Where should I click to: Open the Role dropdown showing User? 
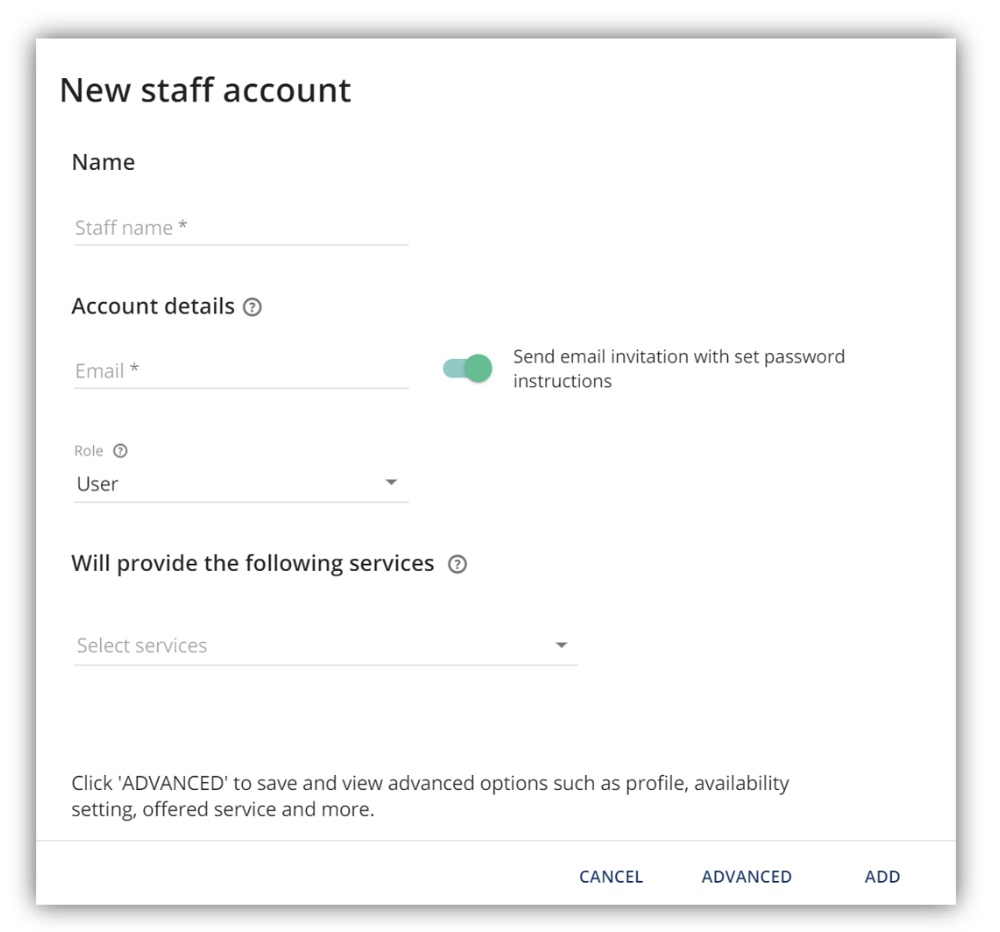click(x=241, y=484)
